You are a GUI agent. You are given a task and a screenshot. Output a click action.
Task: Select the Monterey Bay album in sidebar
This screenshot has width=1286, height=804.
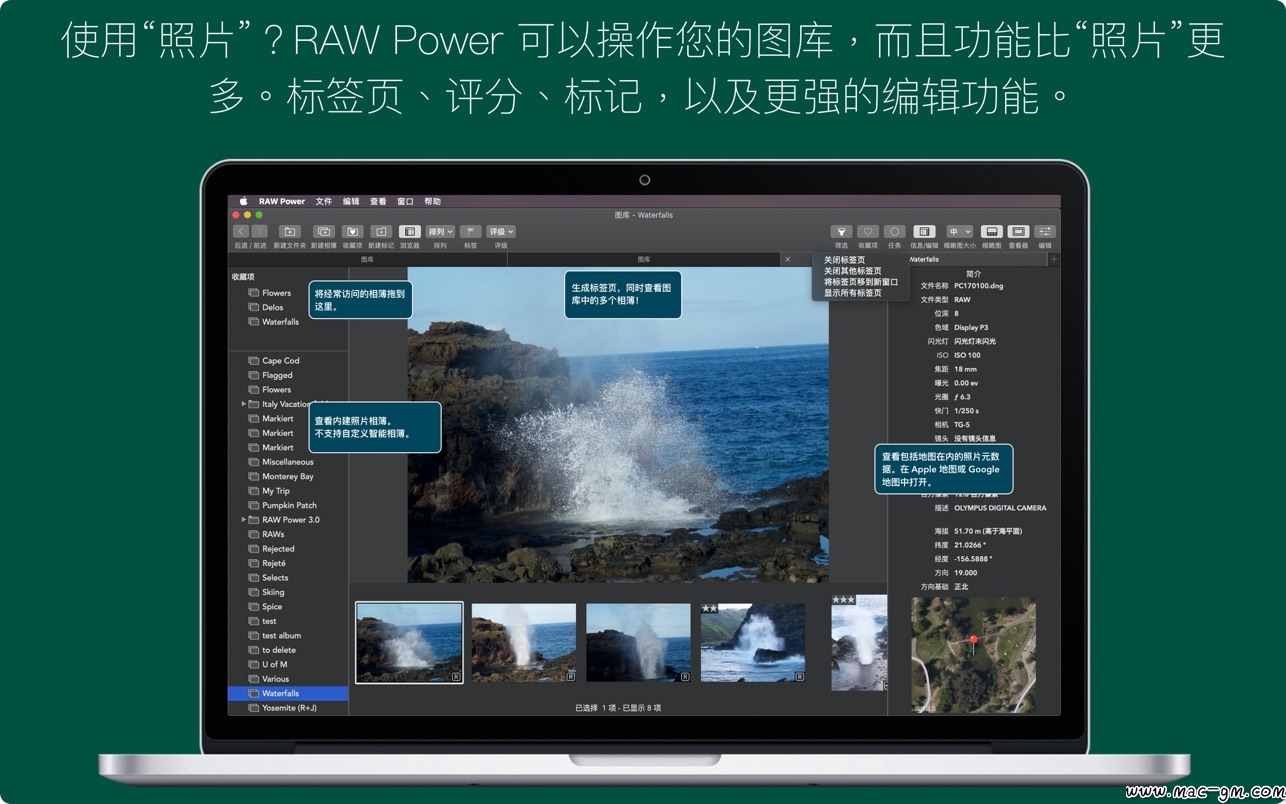click(287, 477)
